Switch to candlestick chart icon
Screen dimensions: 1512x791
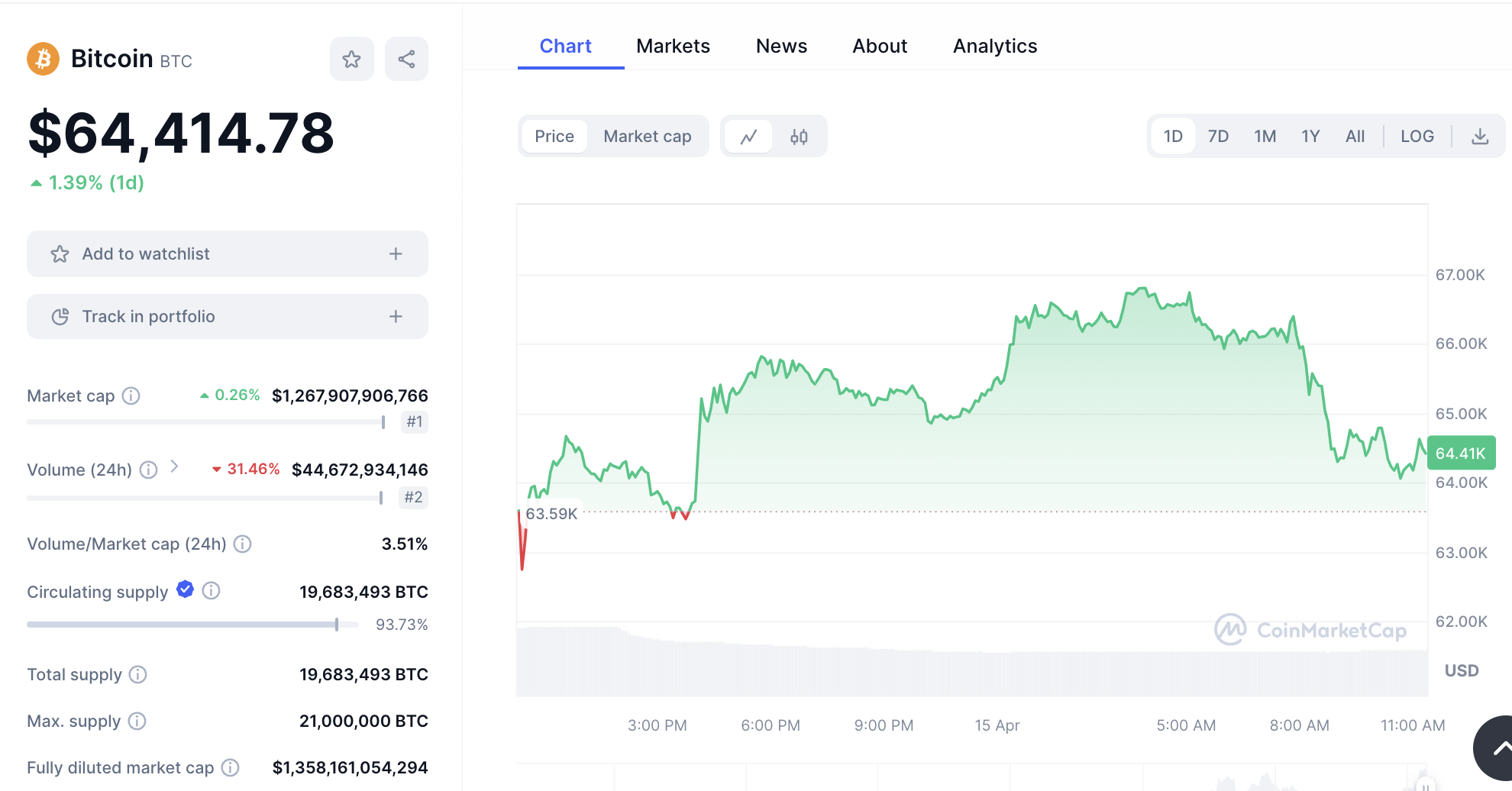click(799, 137)
